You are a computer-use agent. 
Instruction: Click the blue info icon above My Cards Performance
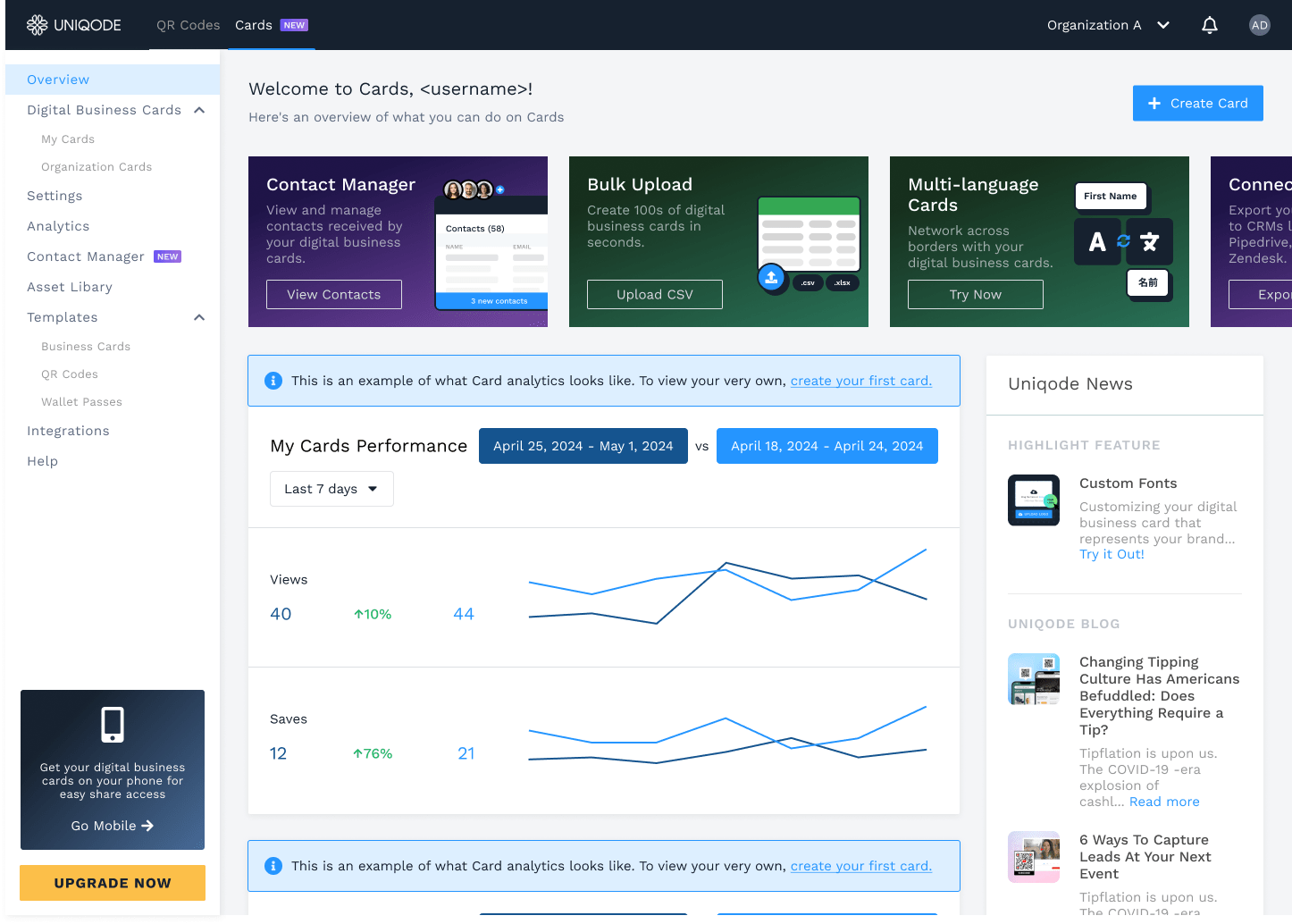273,380
